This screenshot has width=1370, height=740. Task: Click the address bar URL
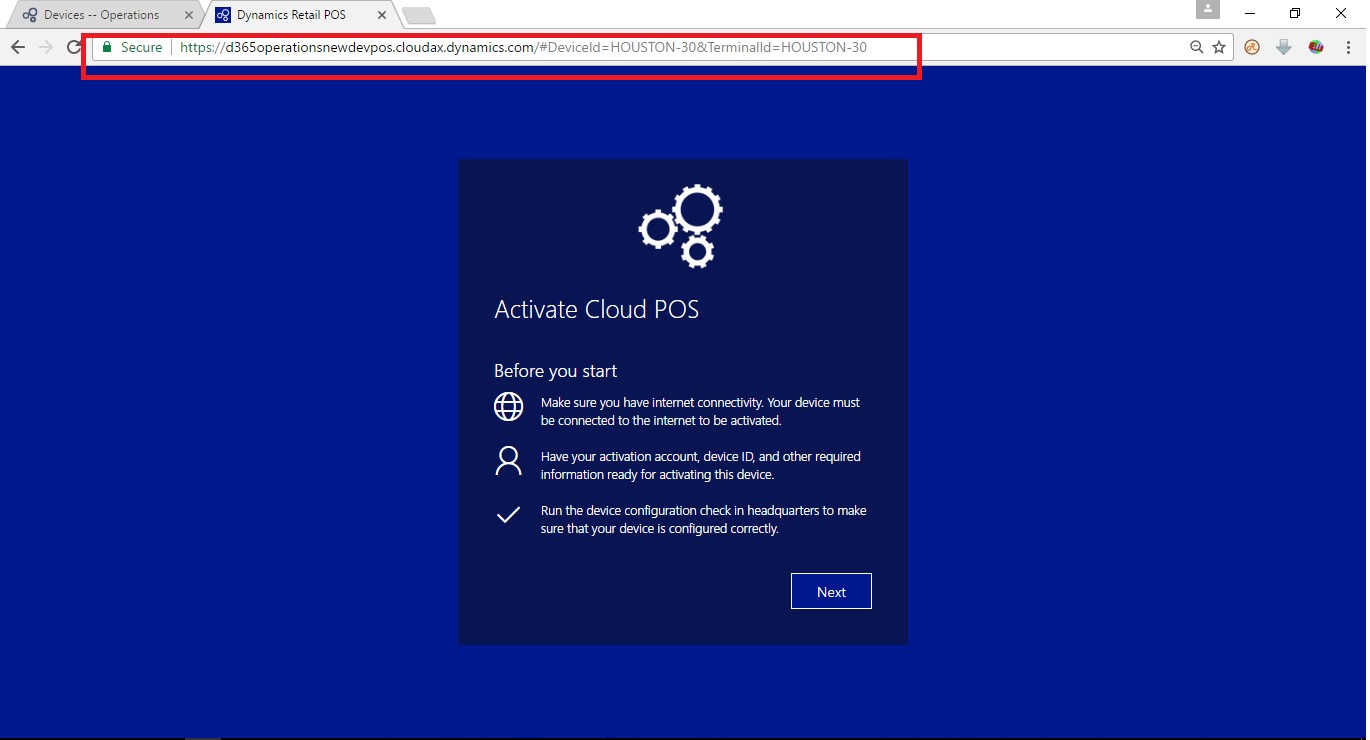tap(523, 47)
